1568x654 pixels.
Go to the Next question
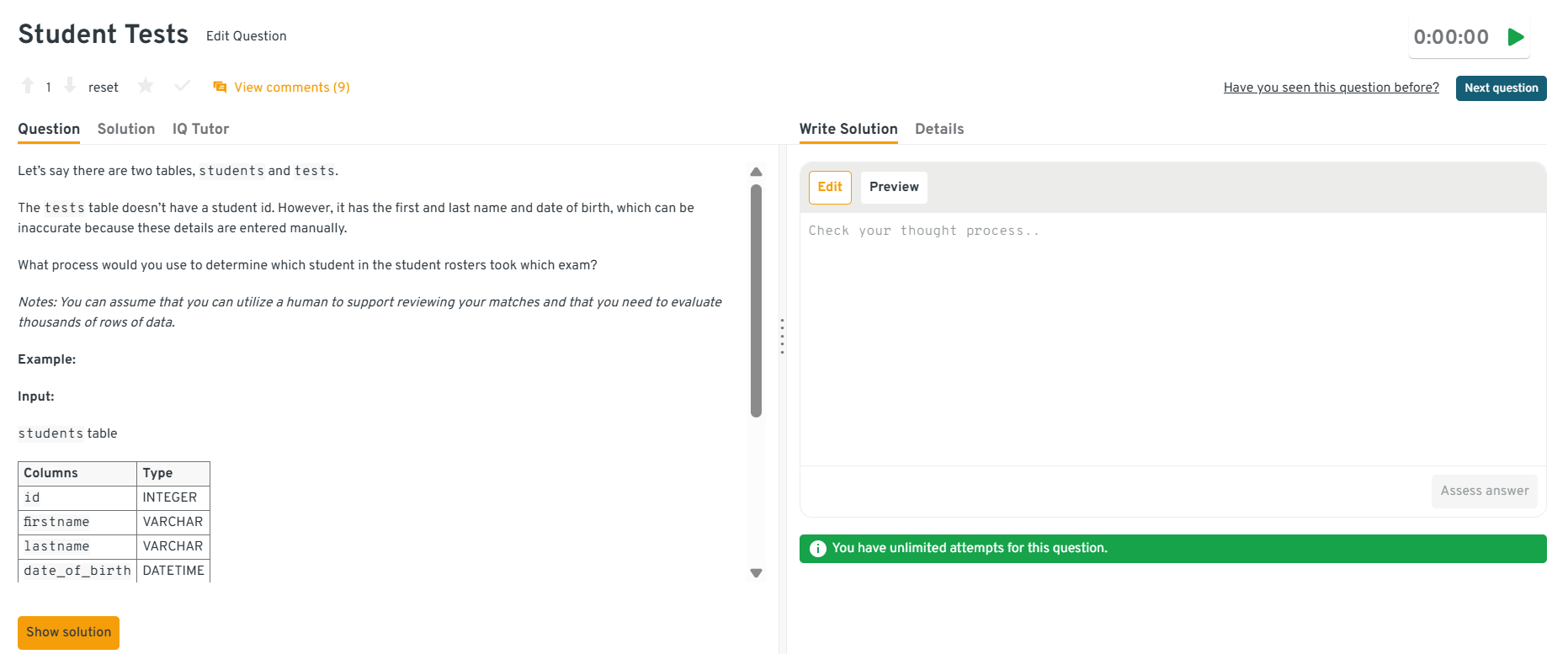pos(1501,88)
